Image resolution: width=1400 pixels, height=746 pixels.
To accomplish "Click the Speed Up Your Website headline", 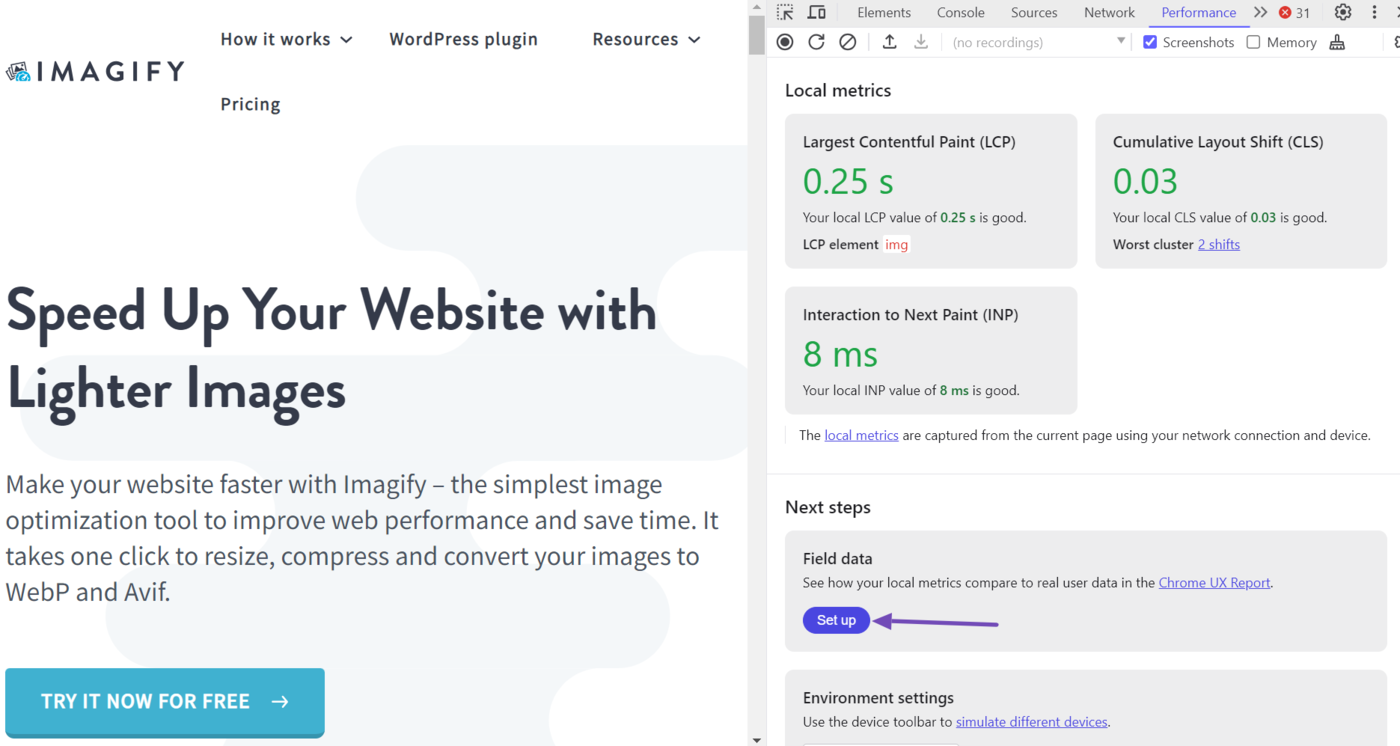I will point(331,349).
